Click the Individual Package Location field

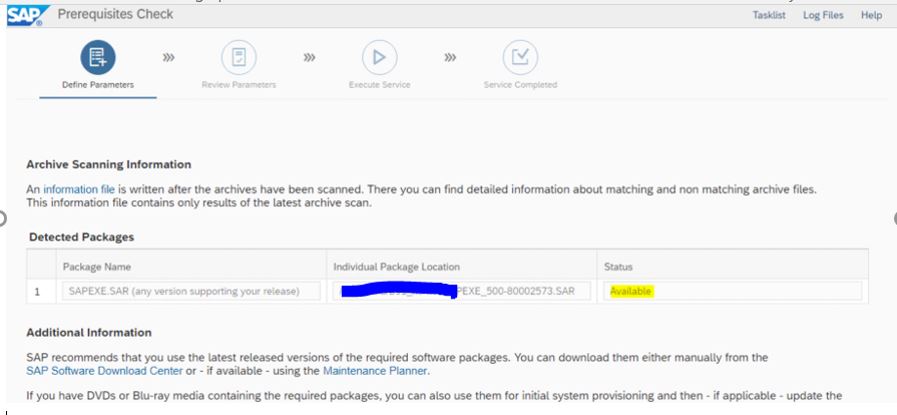[x=462, y=291]
